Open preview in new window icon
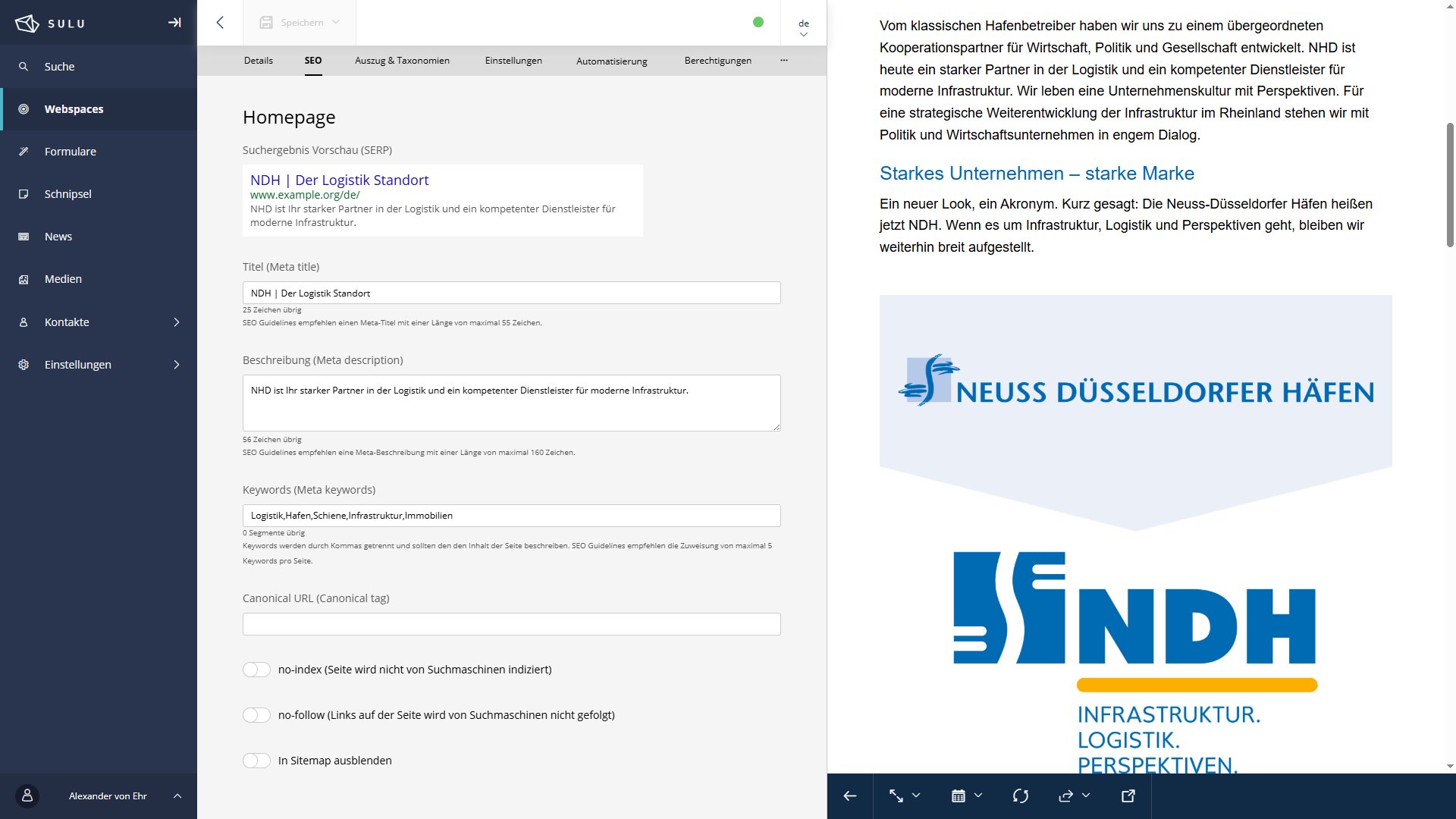 click(1128, 795)
